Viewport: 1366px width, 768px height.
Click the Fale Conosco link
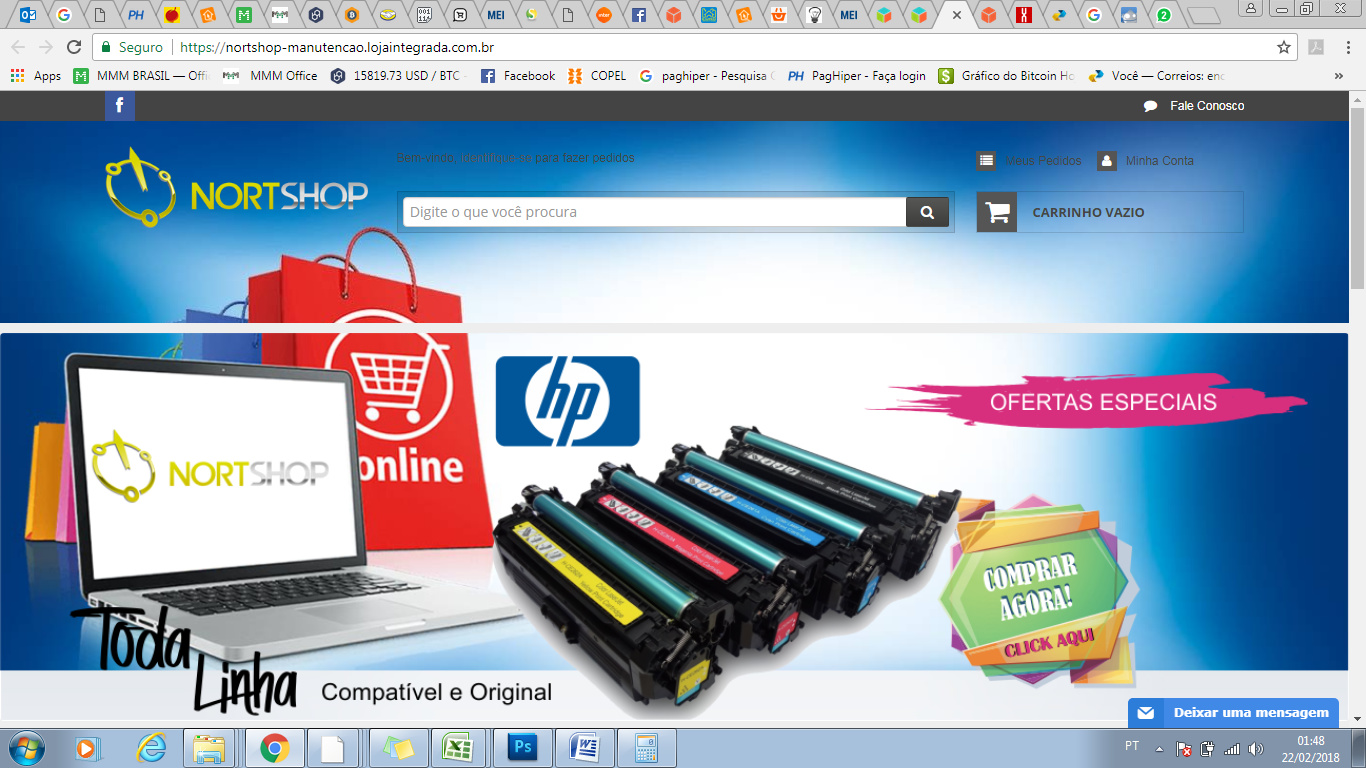coord(1207,106)
